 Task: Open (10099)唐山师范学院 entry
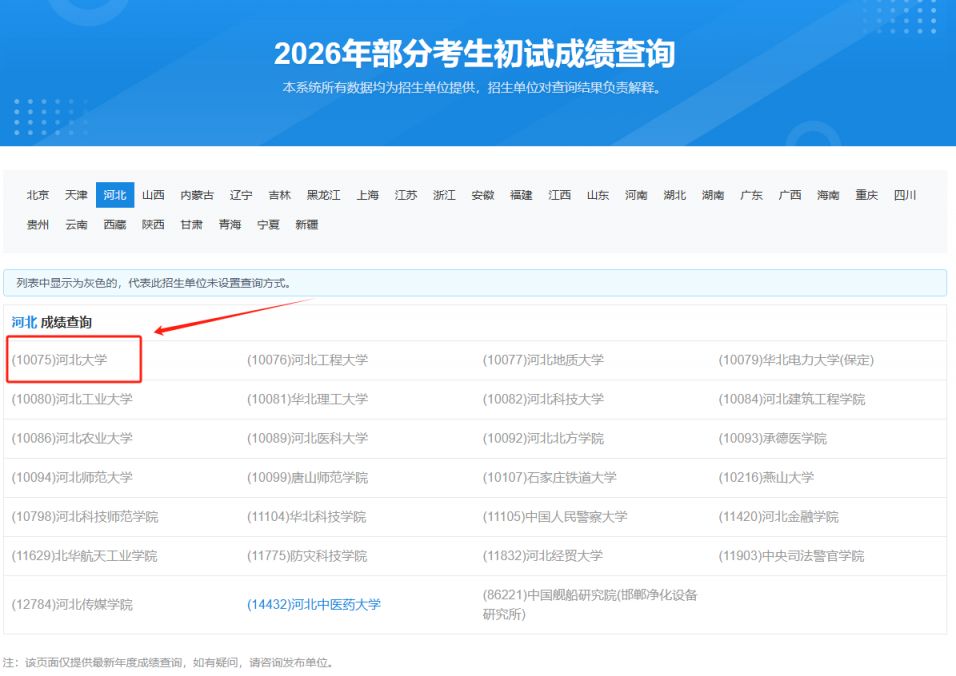(x=307, y=477)
